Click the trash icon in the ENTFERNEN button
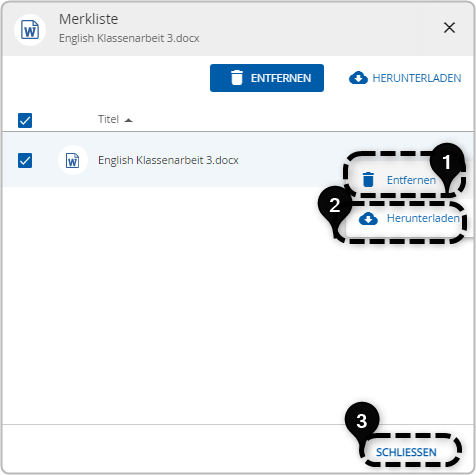This screenshot has width=476, height=475. click(237, 78)
